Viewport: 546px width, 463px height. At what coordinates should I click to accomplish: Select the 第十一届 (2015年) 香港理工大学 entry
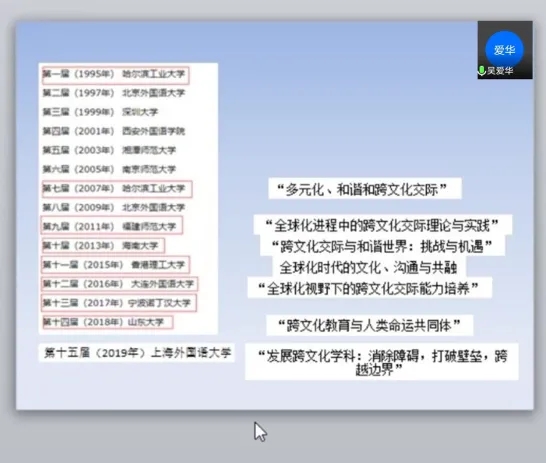coord(115,265)
